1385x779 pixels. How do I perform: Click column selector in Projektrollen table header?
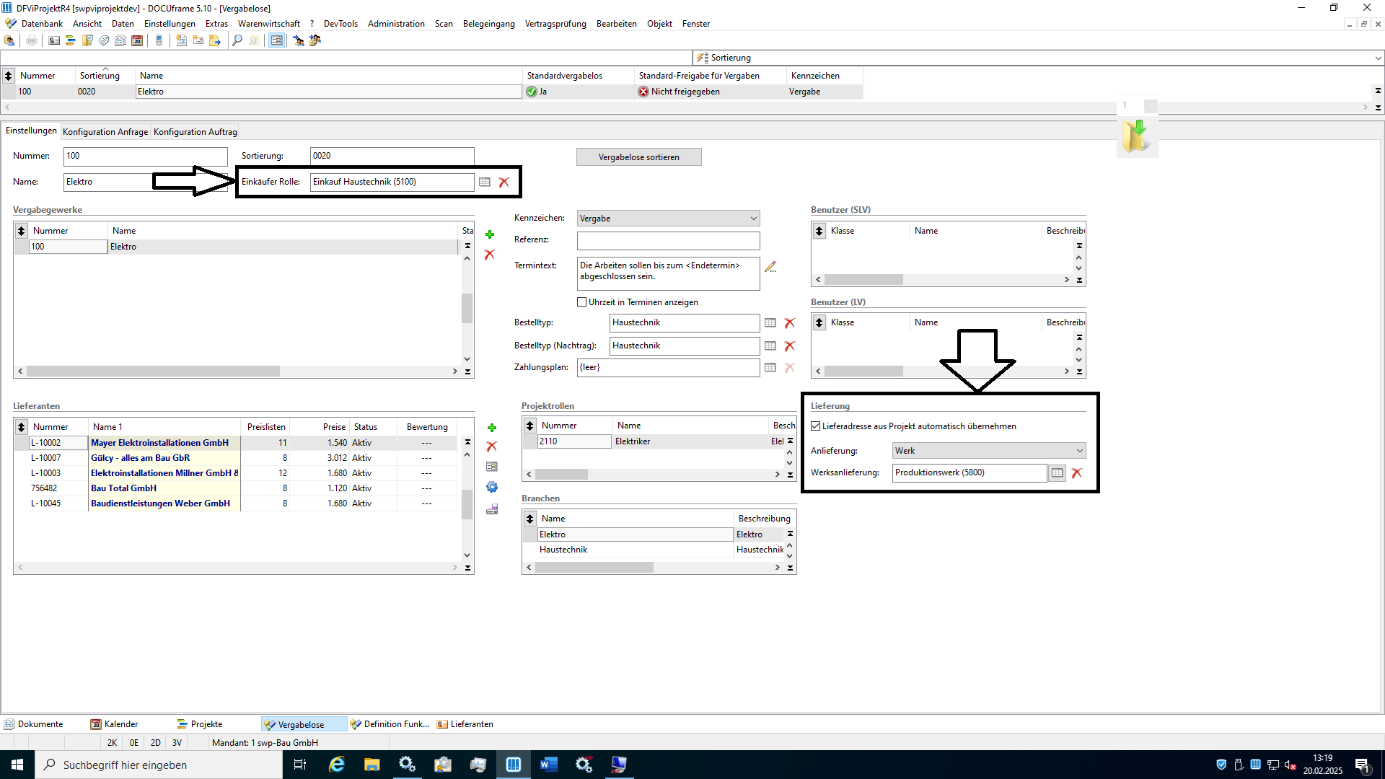coord(529,425)
